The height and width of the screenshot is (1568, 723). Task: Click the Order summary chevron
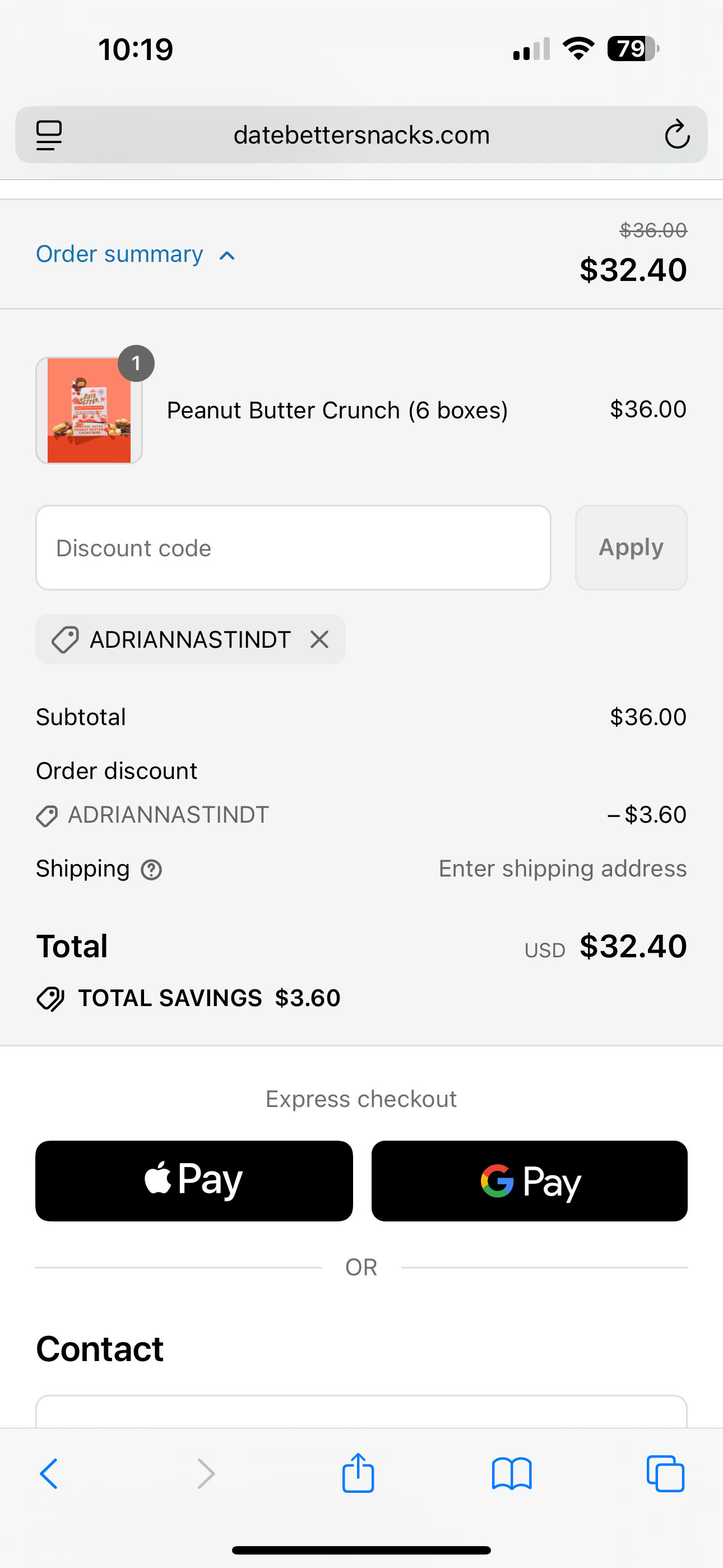pos(225,255)
